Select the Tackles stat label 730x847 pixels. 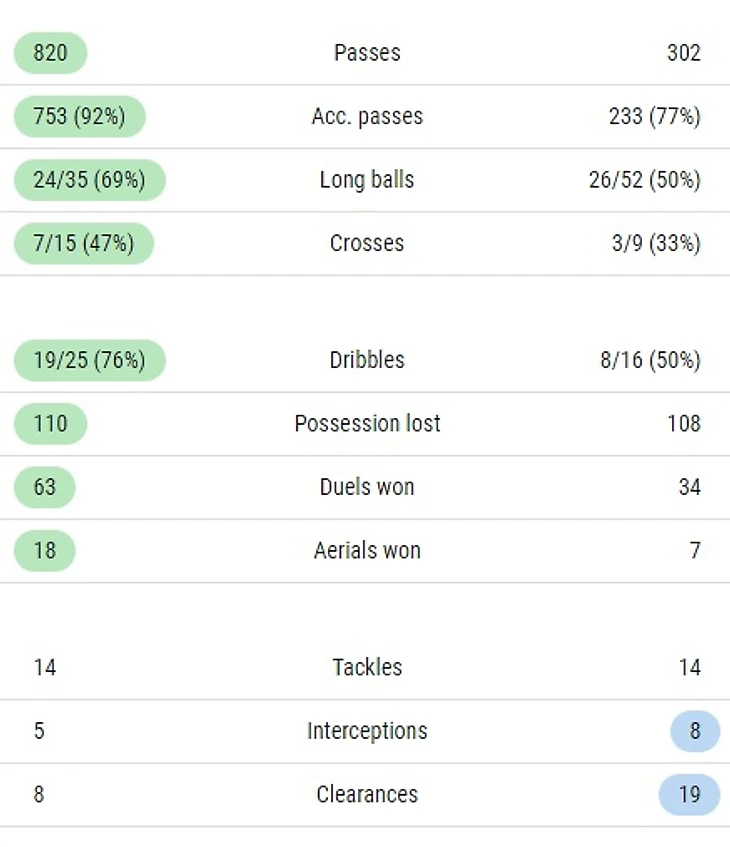[x=367, y=667]
